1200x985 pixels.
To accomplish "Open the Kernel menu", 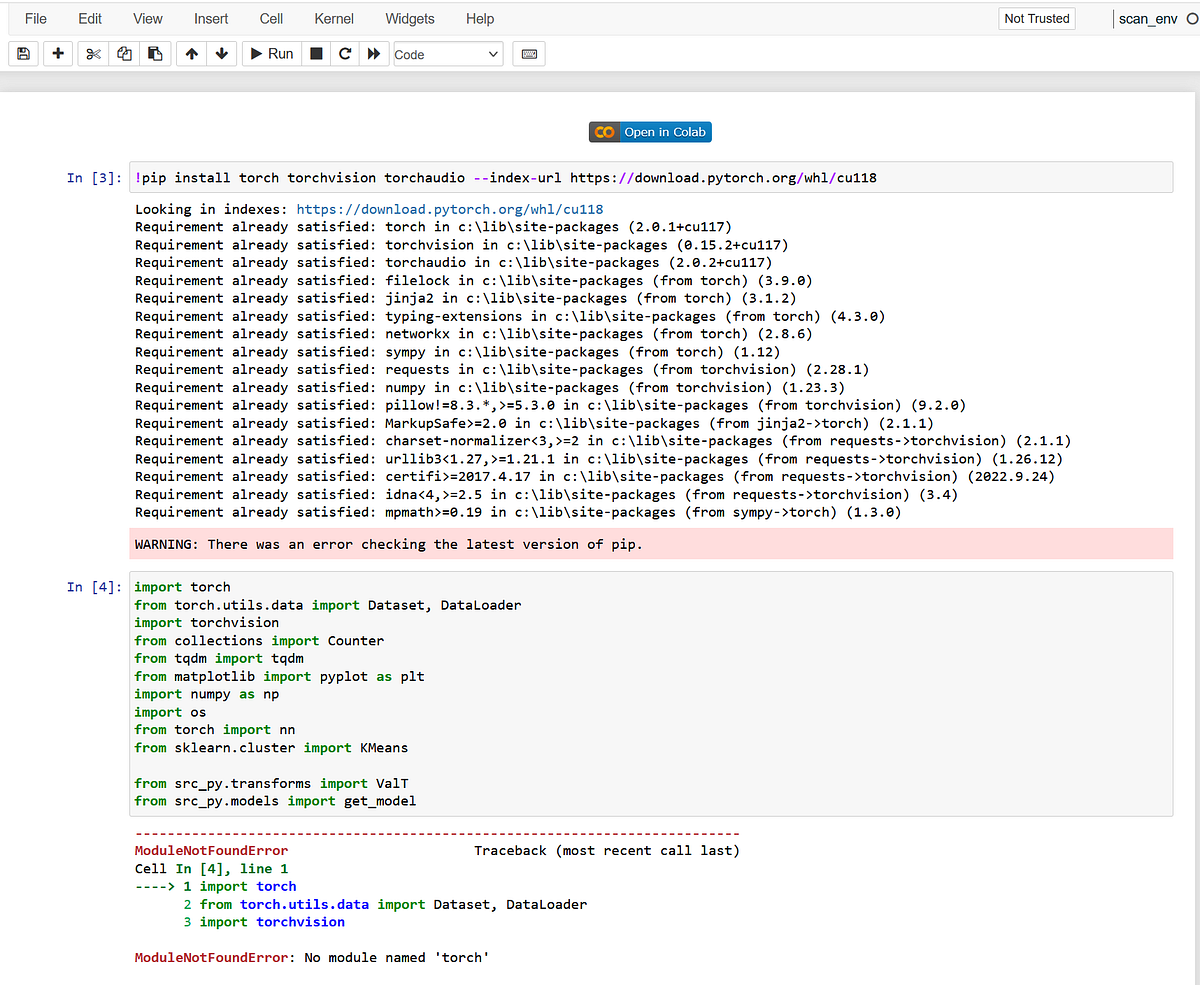I will coord(334,18).
